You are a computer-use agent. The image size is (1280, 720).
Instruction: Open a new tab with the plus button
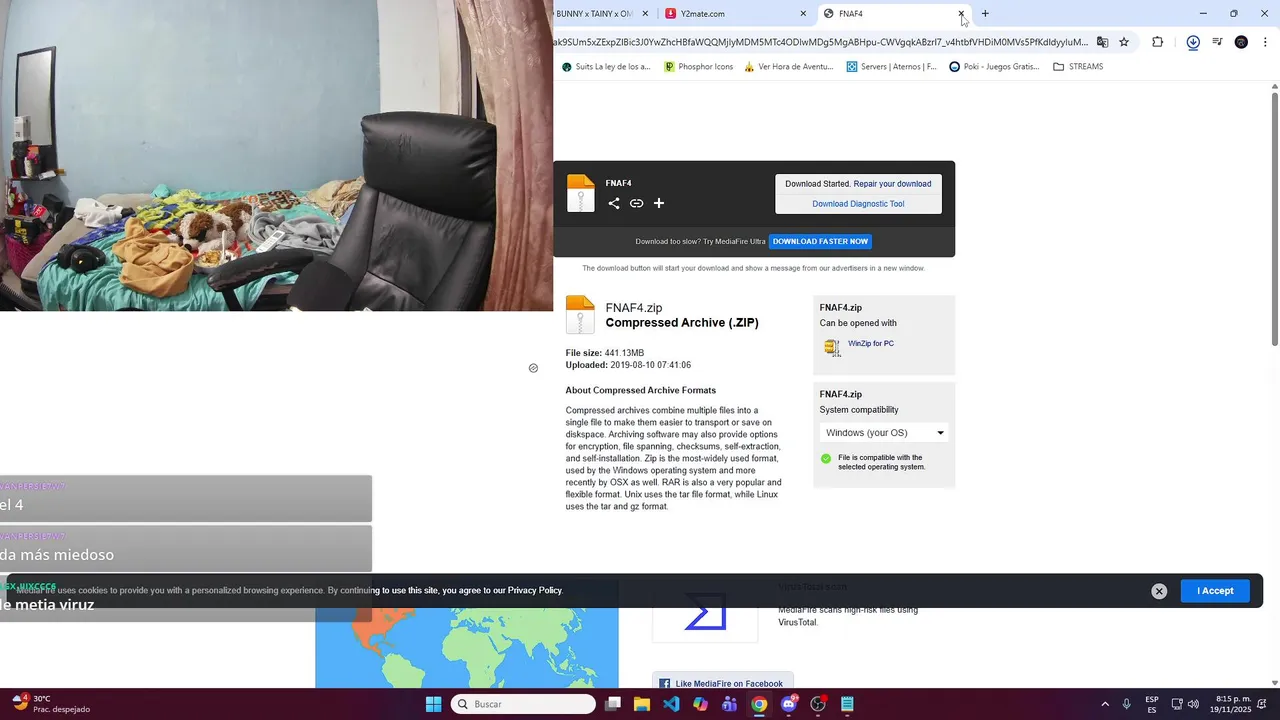[985, 14]
